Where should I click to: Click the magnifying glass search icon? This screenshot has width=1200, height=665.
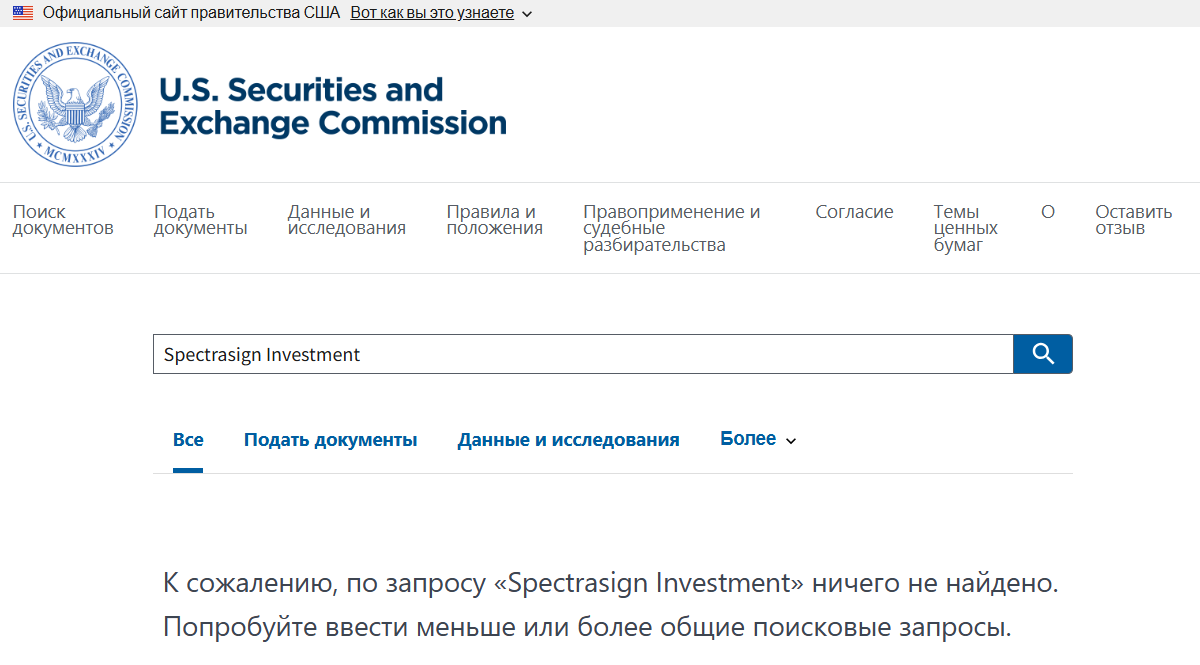[x=1042, y=353]
